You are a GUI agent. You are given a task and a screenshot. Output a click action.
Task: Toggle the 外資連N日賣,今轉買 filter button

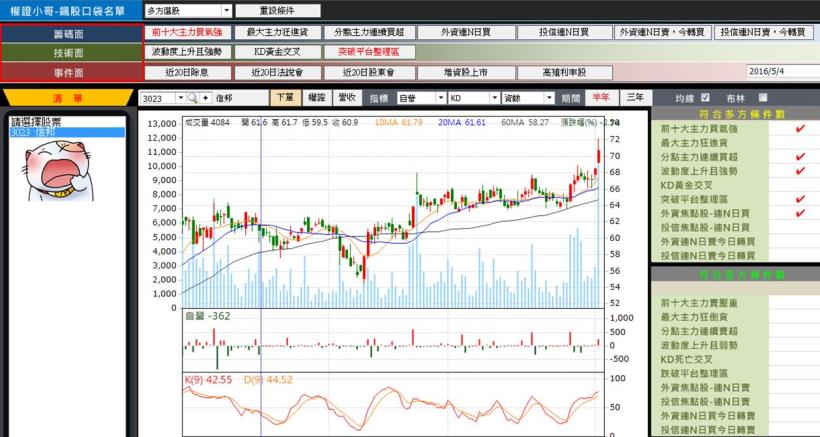[662, 32]
